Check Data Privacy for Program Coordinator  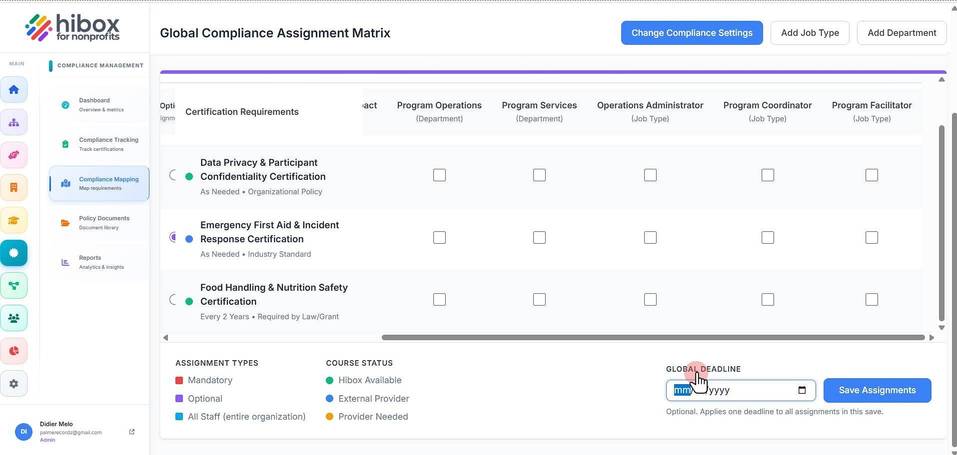tap(768, 175)
